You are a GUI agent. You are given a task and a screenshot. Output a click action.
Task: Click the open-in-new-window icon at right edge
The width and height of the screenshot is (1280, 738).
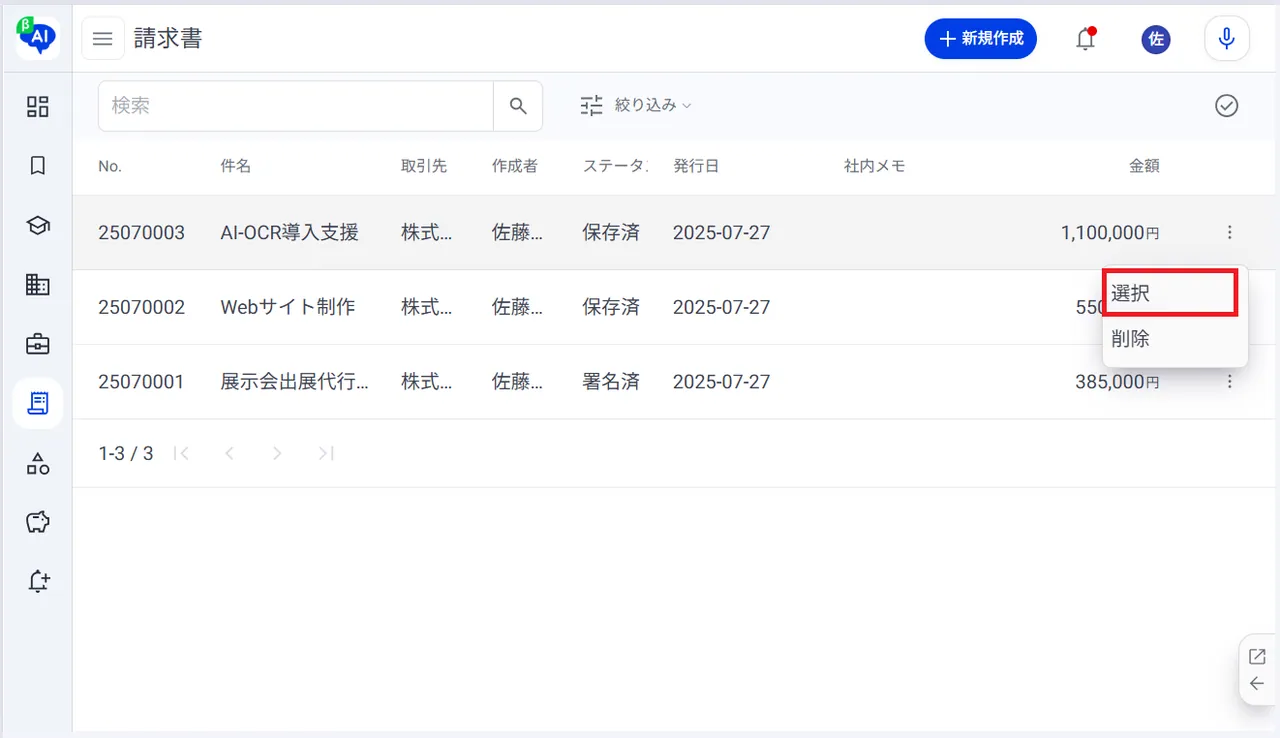click(x=1257, y=657)
